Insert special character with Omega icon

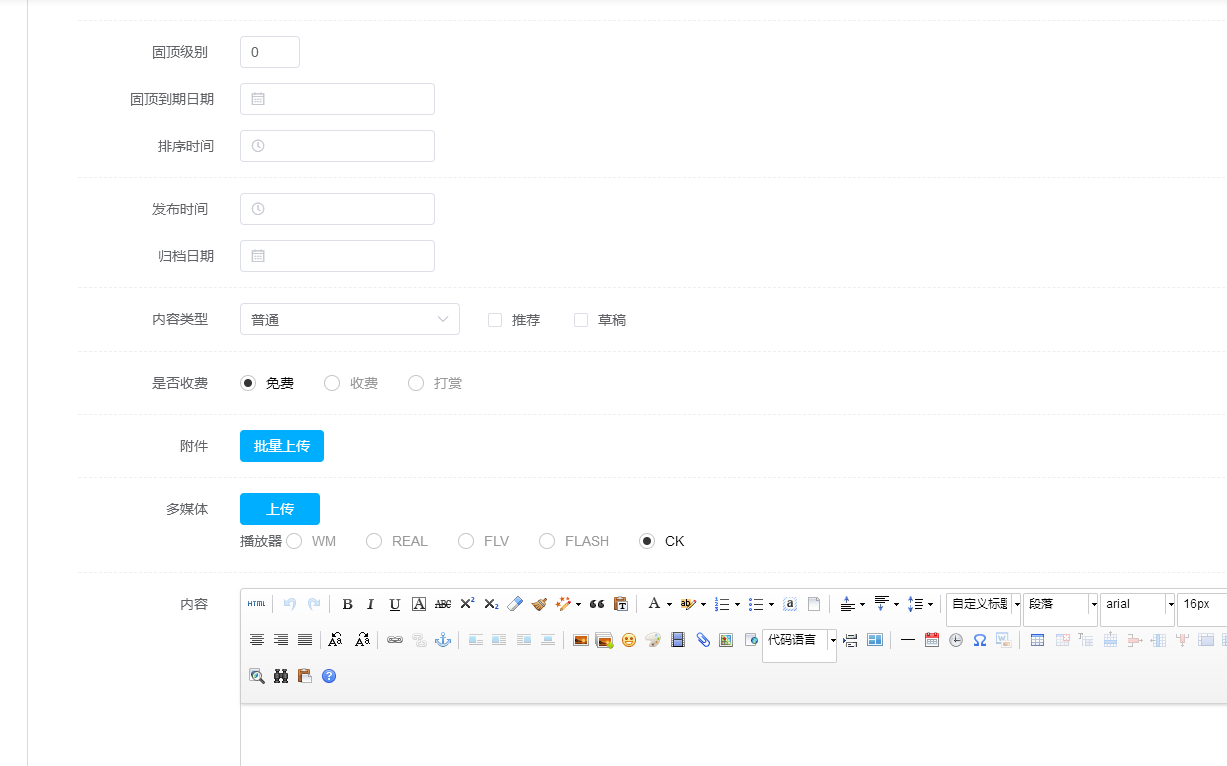980,640
